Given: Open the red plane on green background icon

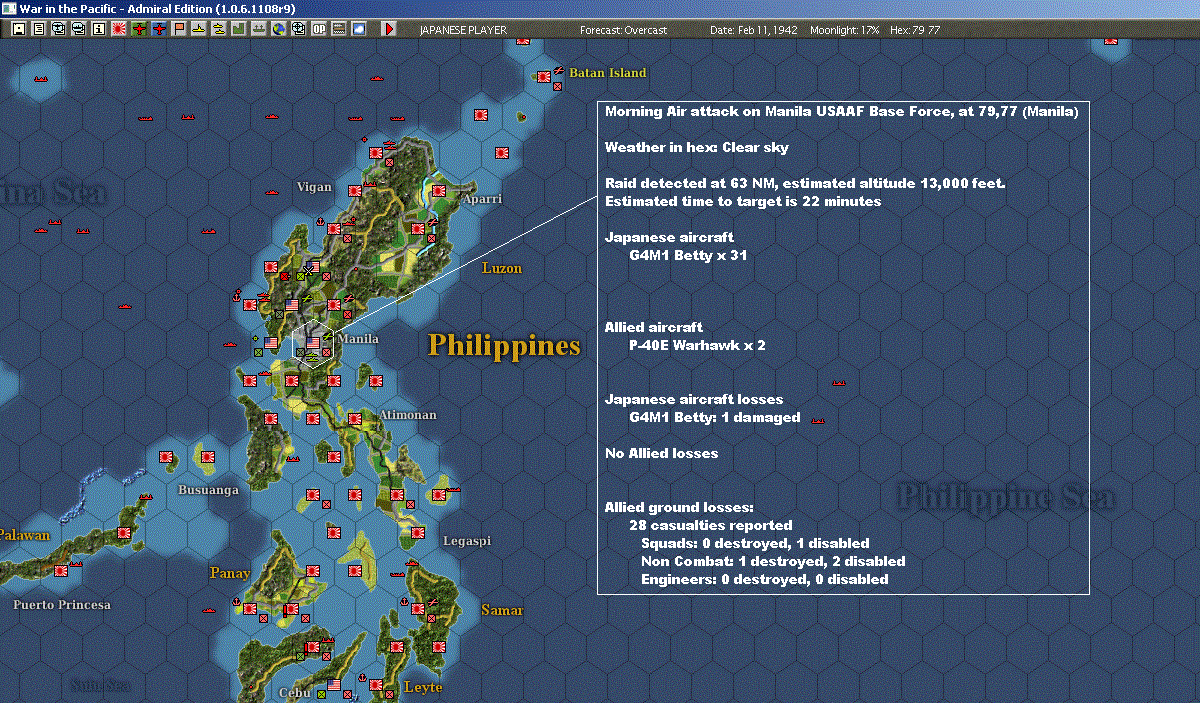Looking at the screenshot, I should pyautogui.click(x=139, y=29).
